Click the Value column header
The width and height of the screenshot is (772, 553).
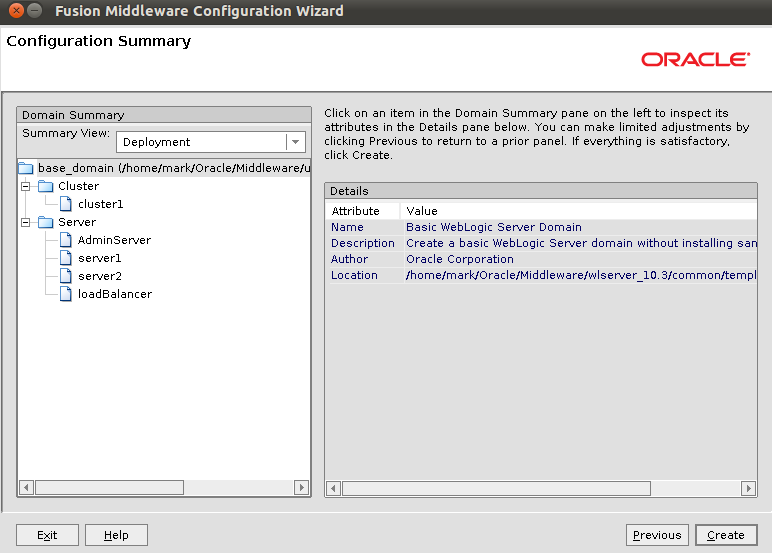click(x=422, y=211)
